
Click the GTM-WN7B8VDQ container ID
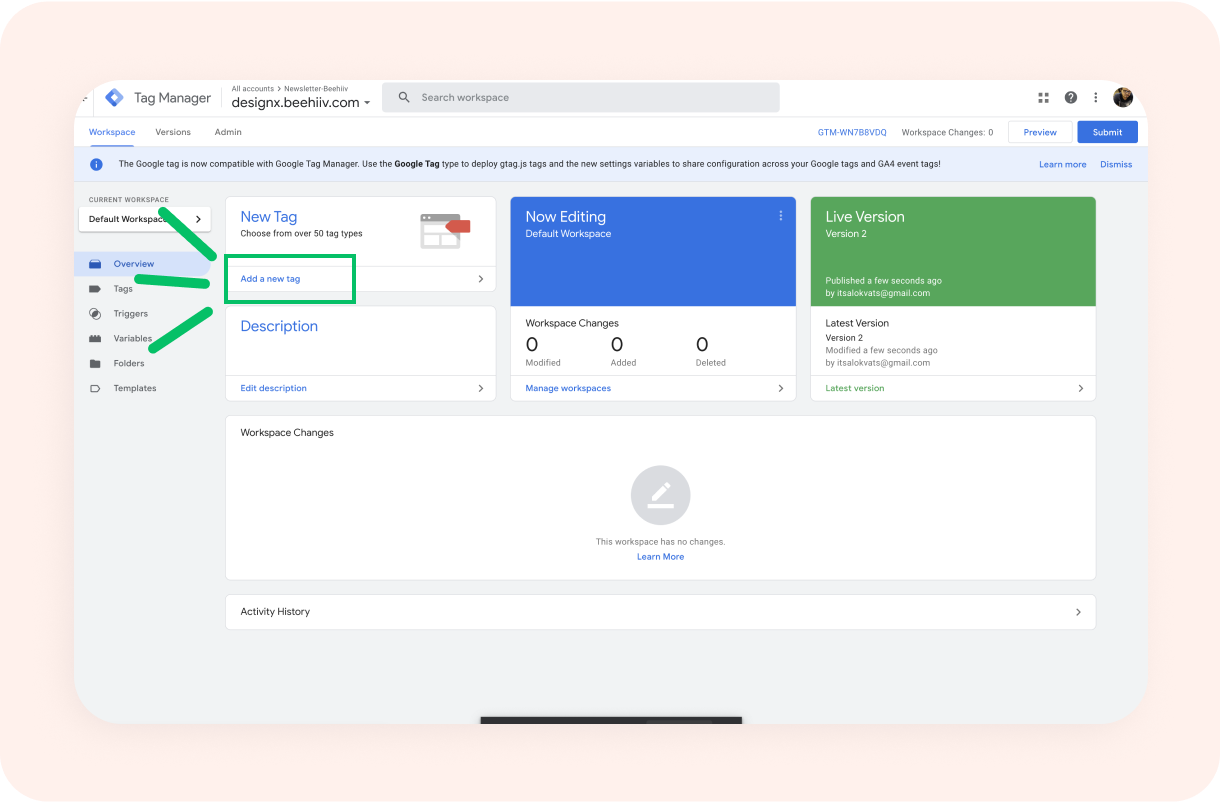pos(852,132)
